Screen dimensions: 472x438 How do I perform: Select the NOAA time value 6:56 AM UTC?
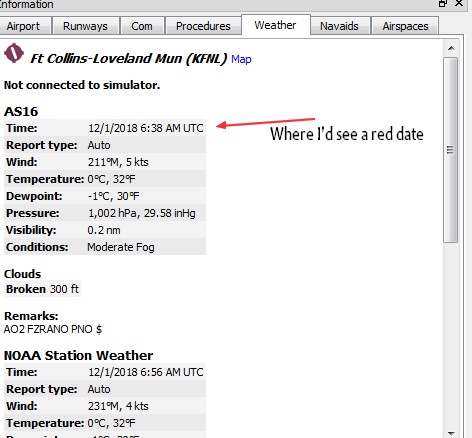click(x=146, y=372)
